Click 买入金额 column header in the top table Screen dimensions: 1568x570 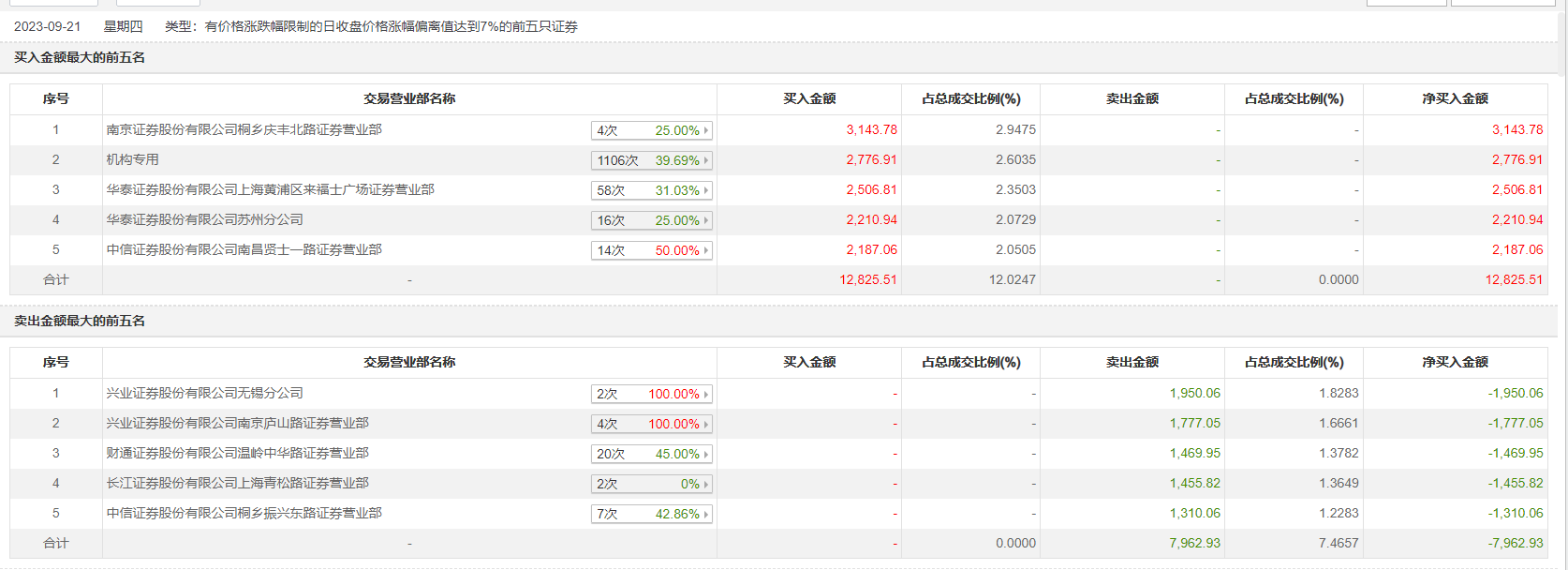(x=809, y=99)
